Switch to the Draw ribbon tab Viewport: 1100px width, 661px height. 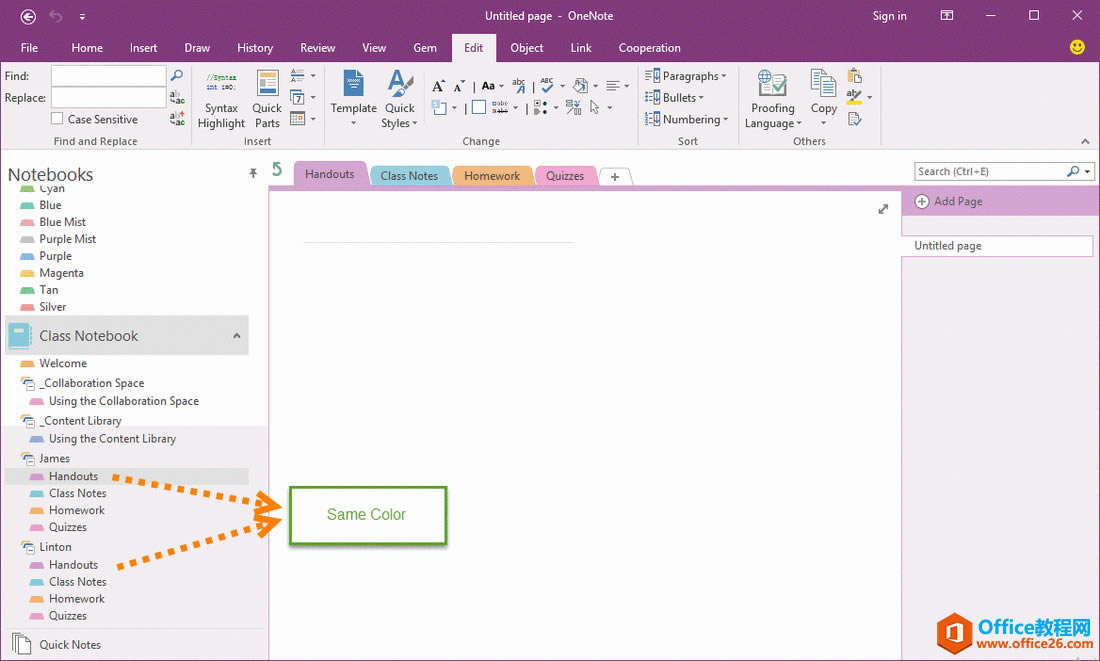[x=197, y=48]
